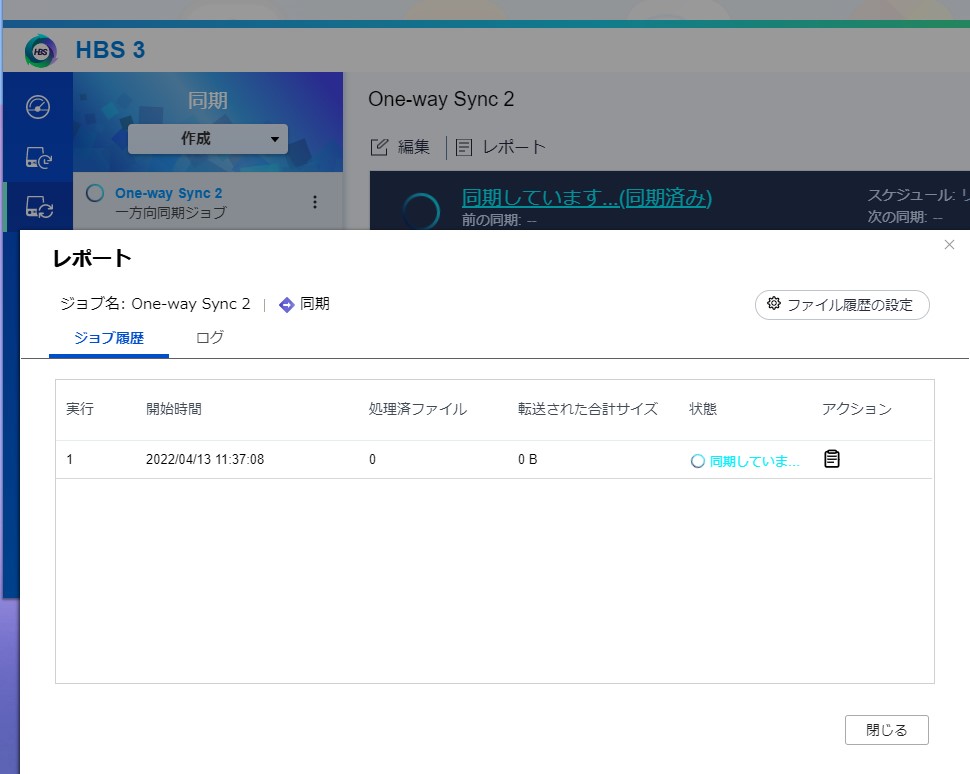This screenshot has width=970, height=774.
Task: Close the レポート dialog with the X
Action: coord(949,245)
